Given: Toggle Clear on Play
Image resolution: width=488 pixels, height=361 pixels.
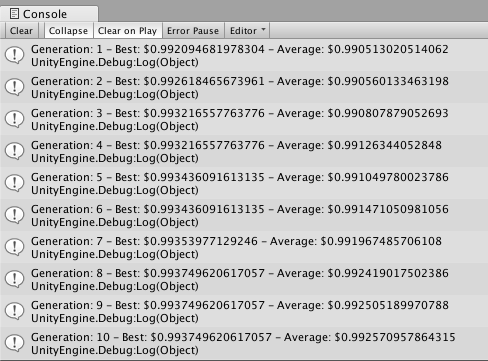Looking at the screenshot, I should [x=127, y=31].
